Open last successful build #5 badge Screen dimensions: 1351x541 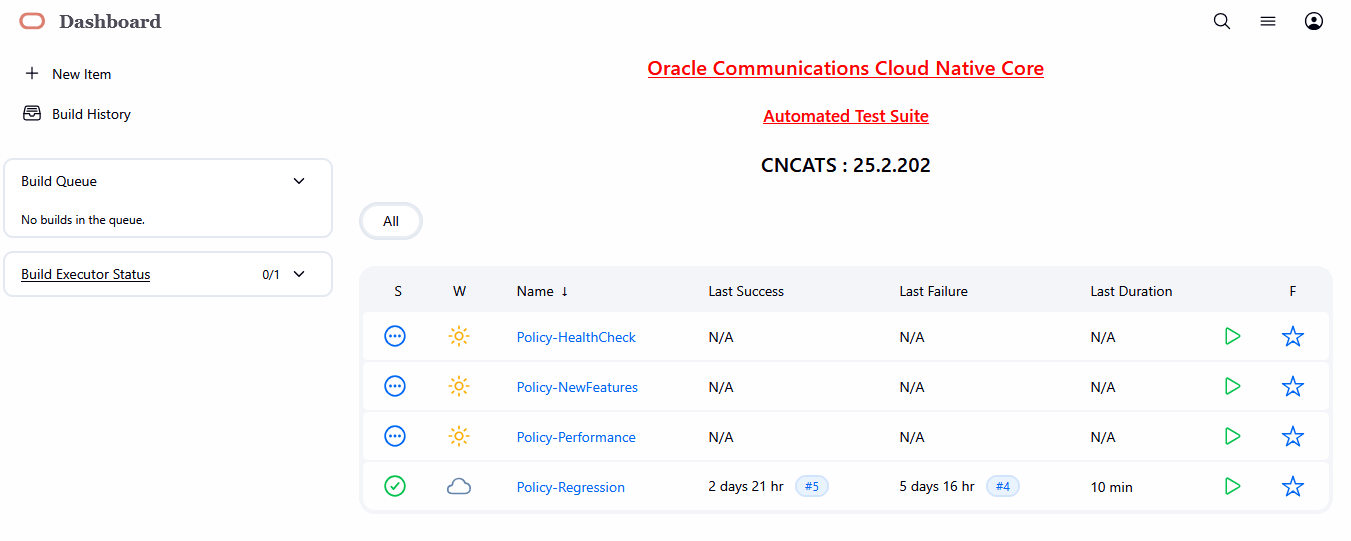point(812,486)
